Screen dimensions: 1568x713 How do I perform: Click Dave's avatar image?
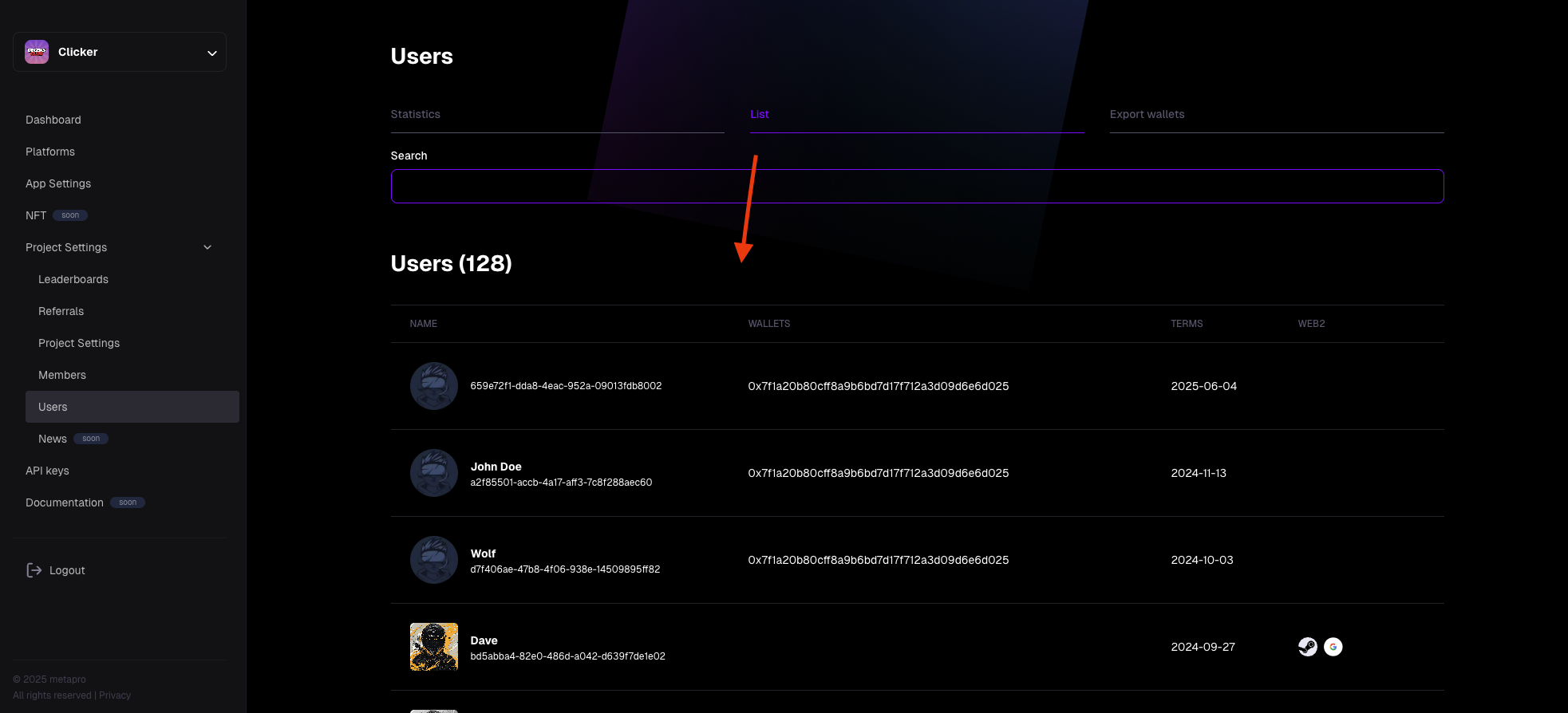(x=434, y=647)
